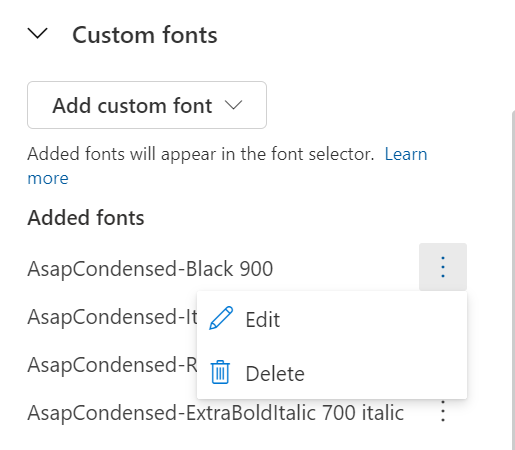
Task: Follow the Learn more link
Action: pyautogui.click(x=406, y=154)
